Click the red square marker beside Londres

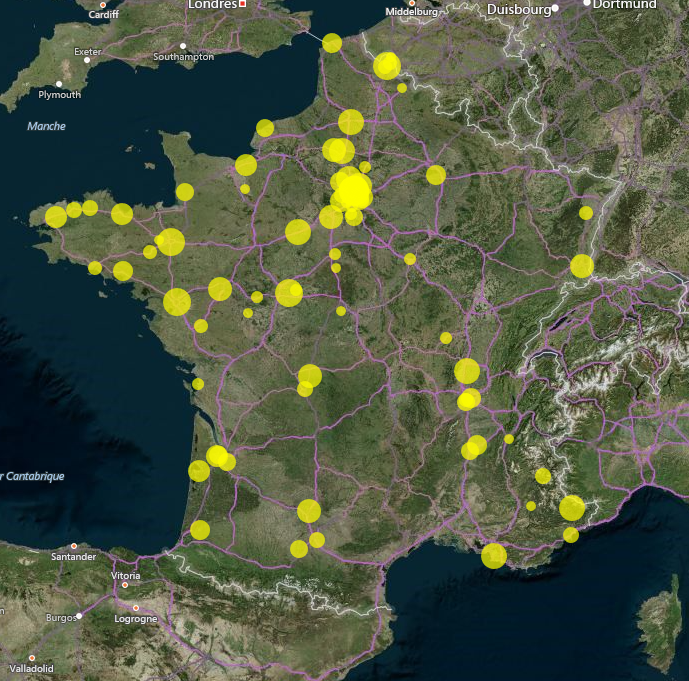pyautogui.click(x=243, y=4)
